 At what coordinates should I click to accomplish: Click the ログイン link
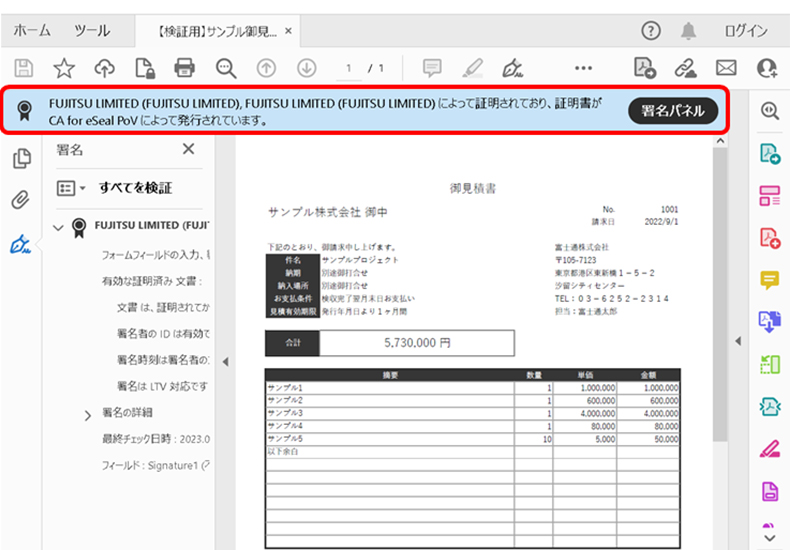746,31
